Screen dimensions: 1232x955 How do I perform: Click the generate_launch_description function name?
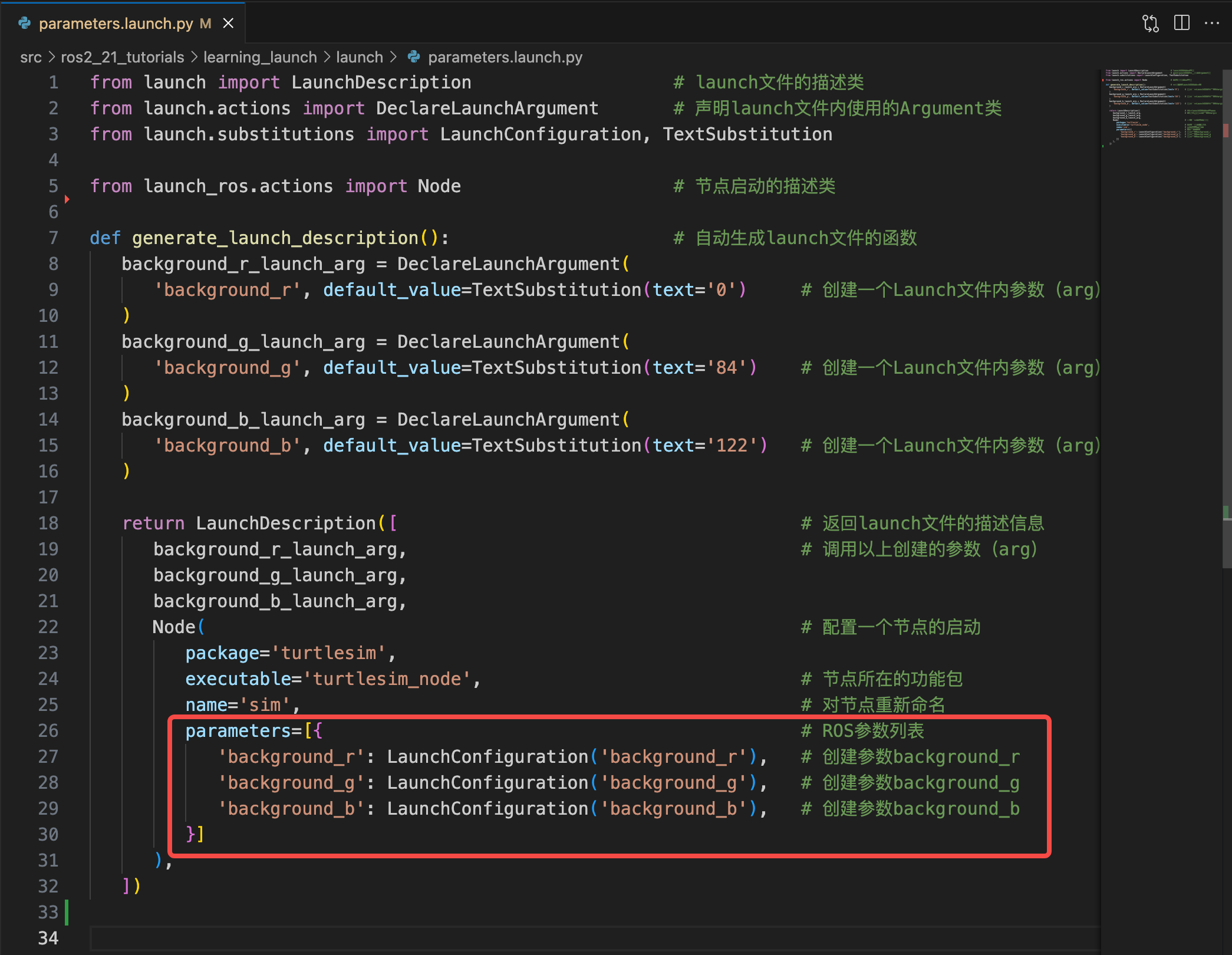(275, 238)
